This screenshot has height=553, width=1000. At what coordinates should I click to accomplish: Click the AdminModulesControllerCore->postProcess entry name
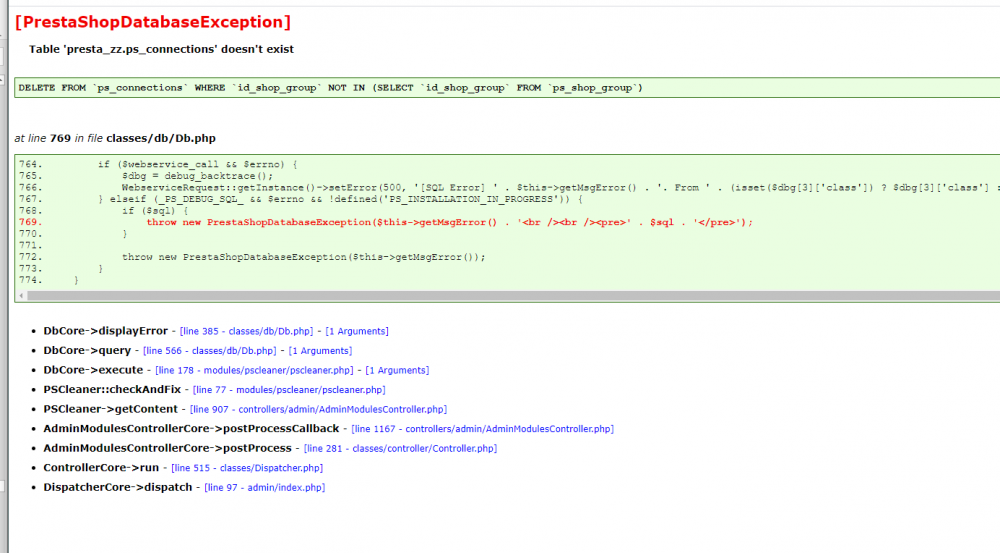(x=167, y=448)
